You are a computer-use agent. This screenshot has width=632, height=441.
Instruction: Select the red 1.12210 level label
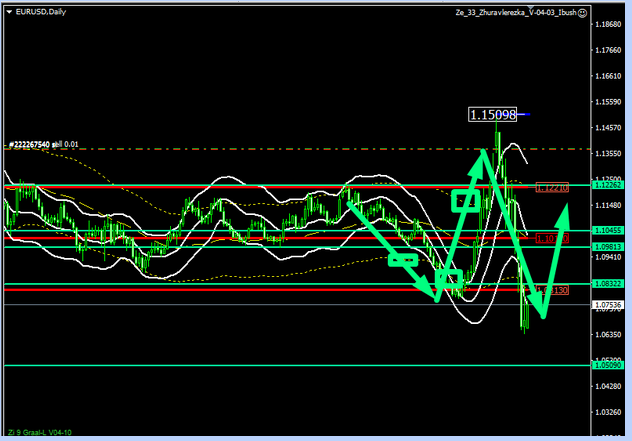pos(552,187)
